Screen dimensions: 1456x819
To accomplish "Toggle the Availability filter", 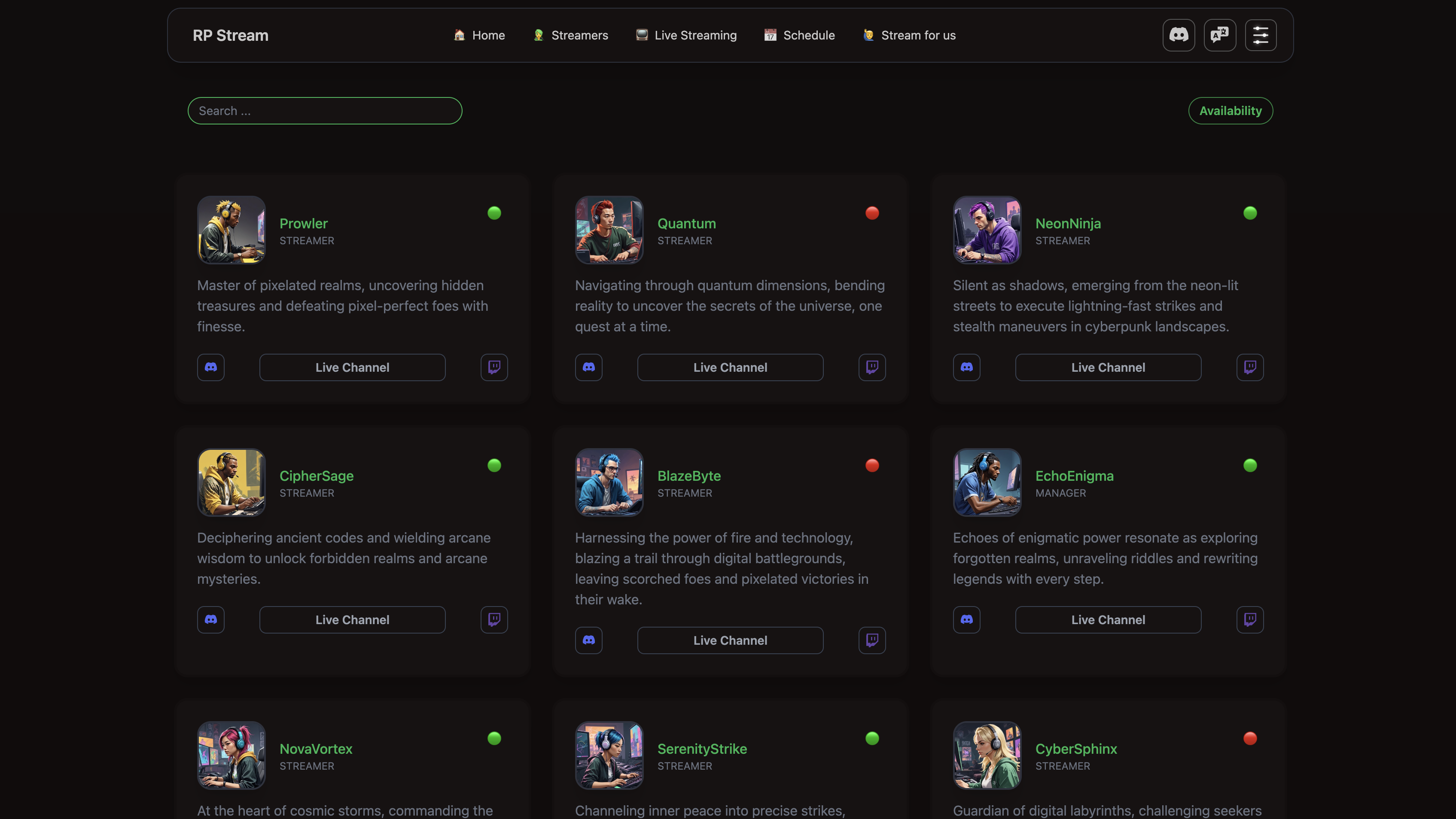I will click(1230, 111).
